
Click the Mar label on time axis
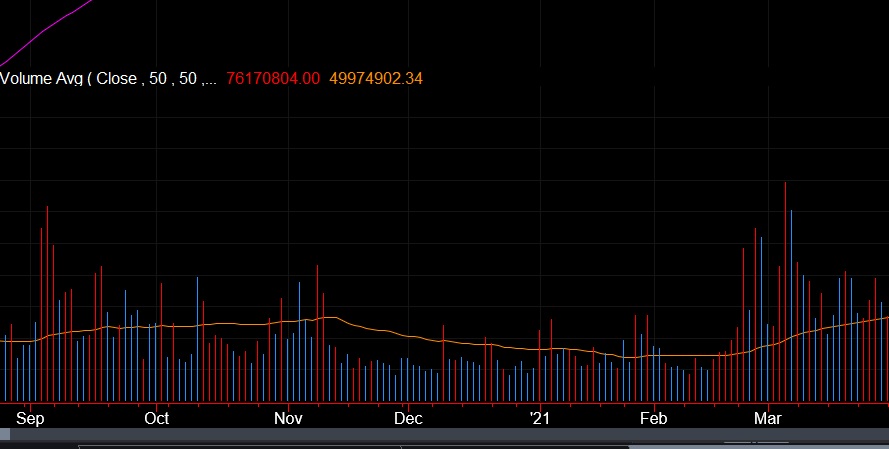[x=767, y=417]
